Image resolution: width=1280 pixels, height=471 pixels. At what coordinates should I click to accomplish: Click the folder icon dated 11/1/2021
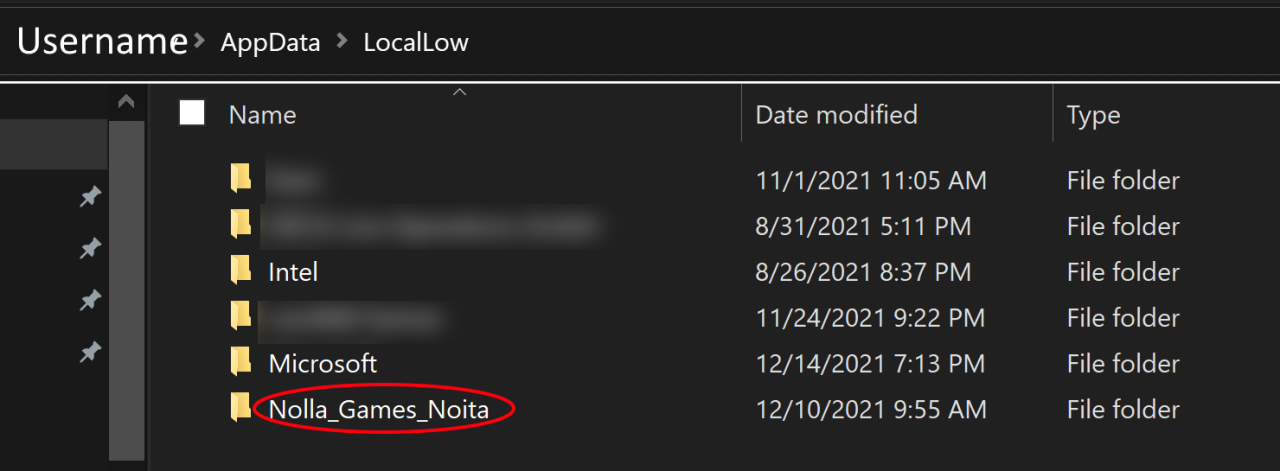[x=240, y=179]
